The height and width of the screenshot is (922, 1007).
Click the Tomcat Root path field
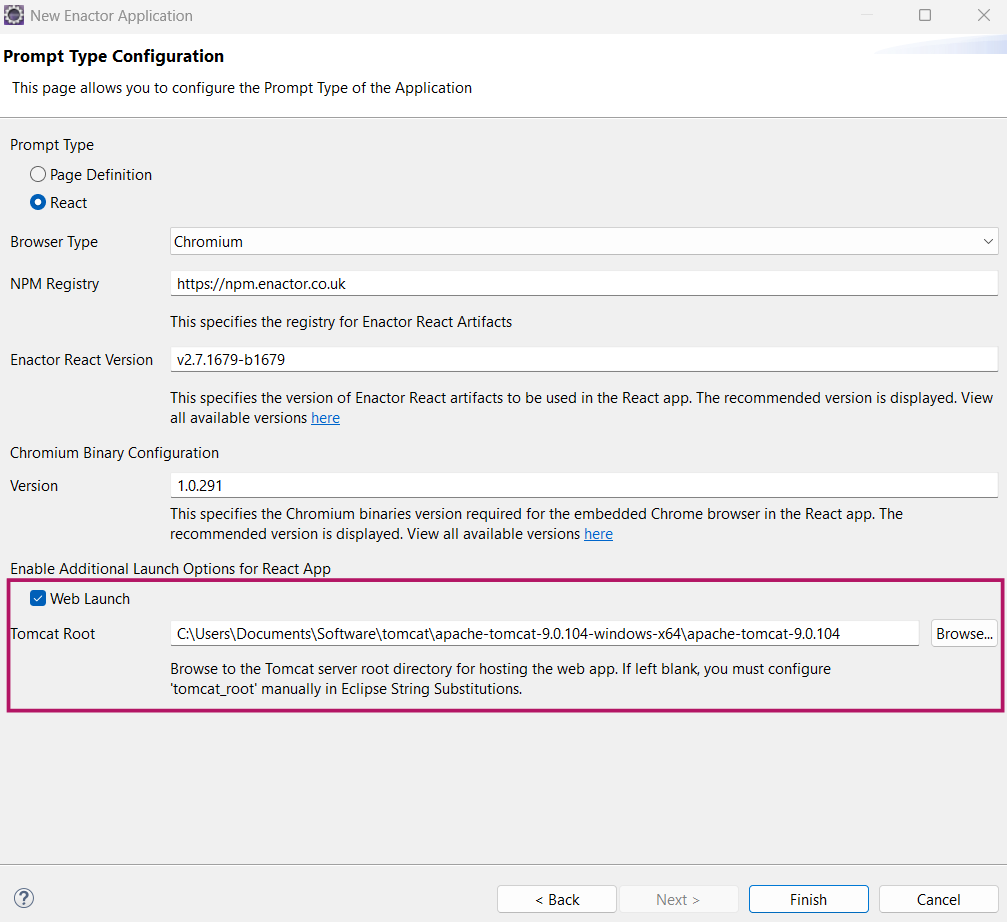click(545, 634)
